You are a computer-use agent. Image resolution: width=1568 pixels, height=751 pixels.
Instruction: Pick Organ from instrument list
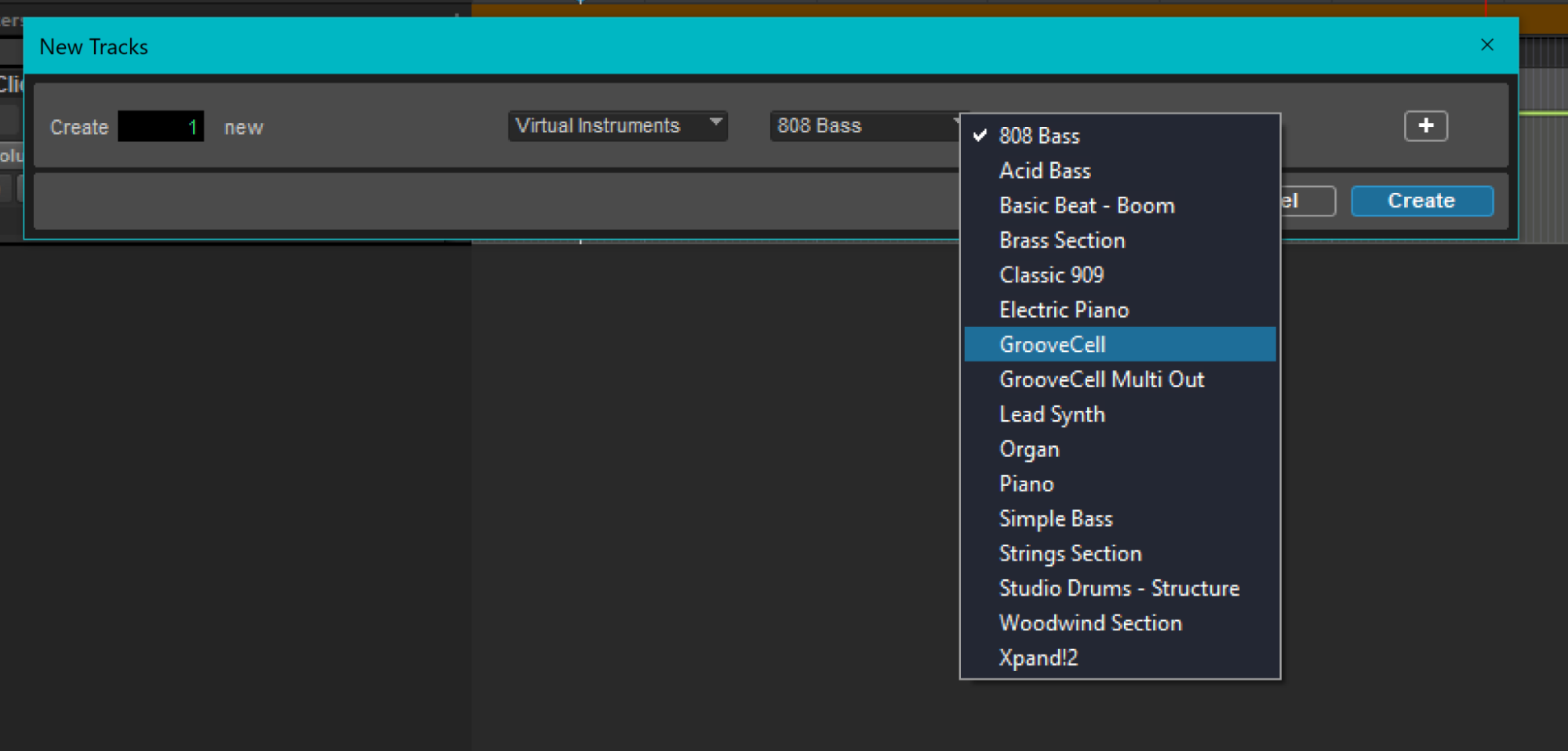point(1028,449)
